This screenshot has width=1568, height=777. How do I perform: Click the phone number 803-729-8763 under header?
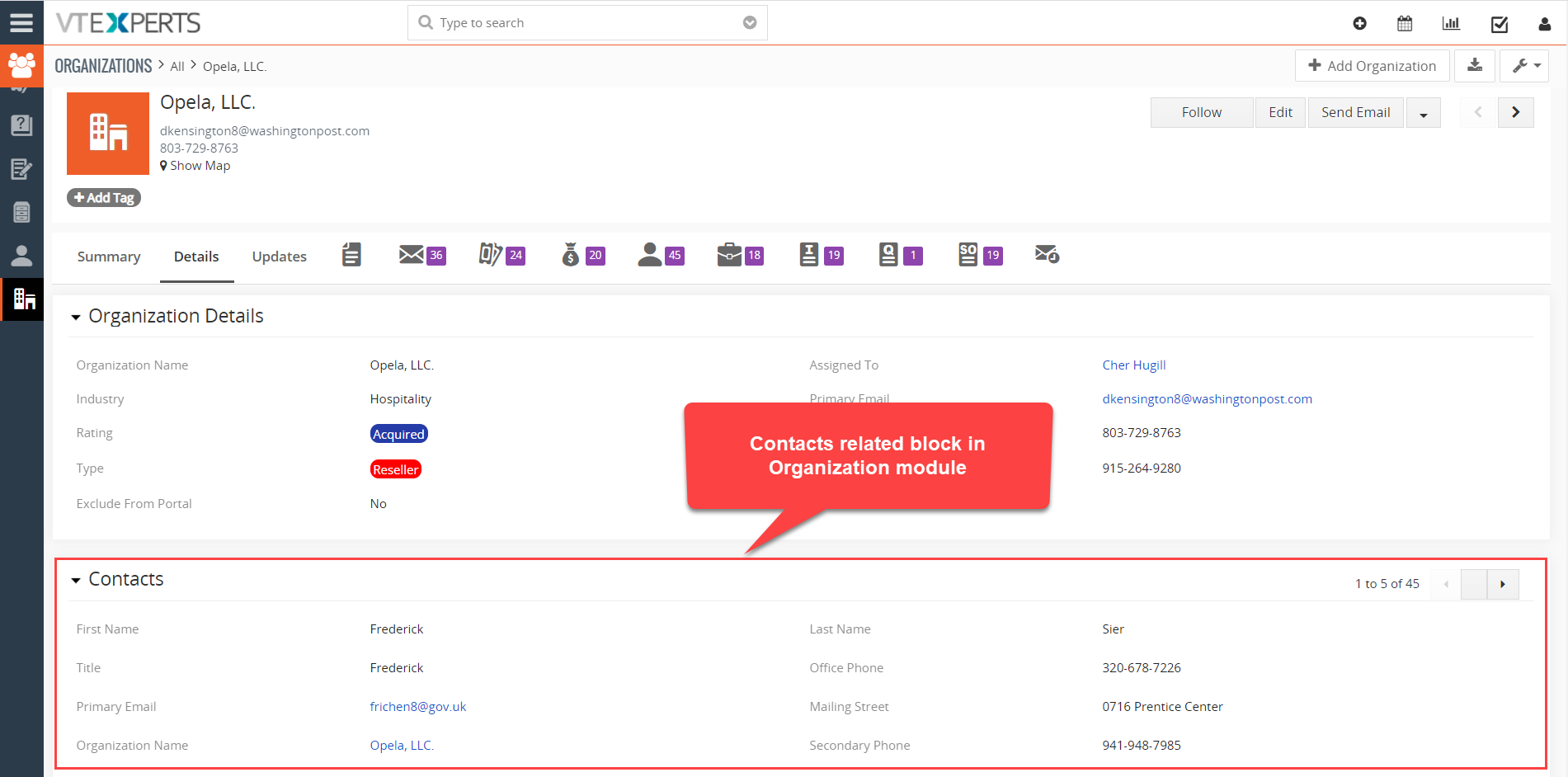tap(199, 148)
